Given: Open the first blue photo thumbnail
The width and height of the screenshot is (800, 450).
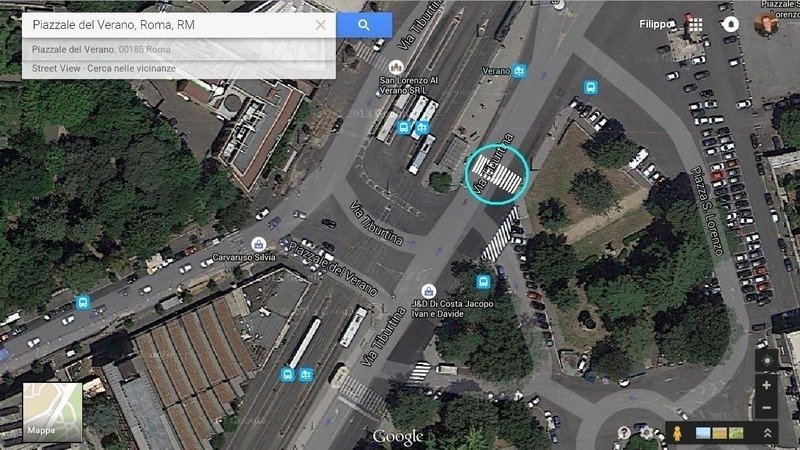Looking at the screenshot, I should pyautogui.click(x=703, y=433).
